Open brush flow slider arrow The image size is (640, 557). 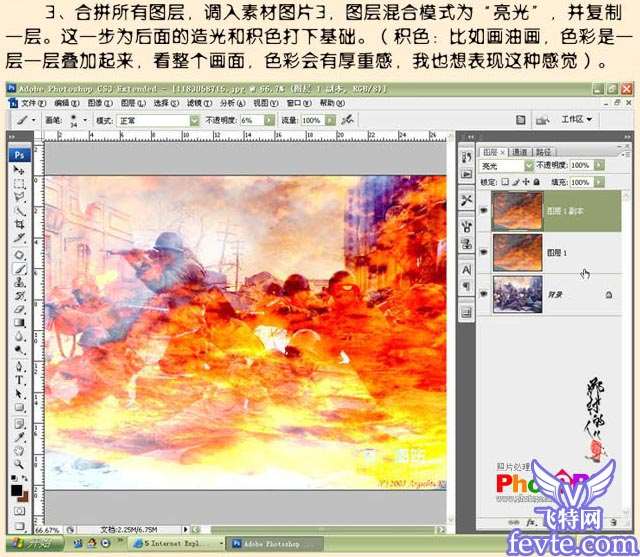pos(330,120)
